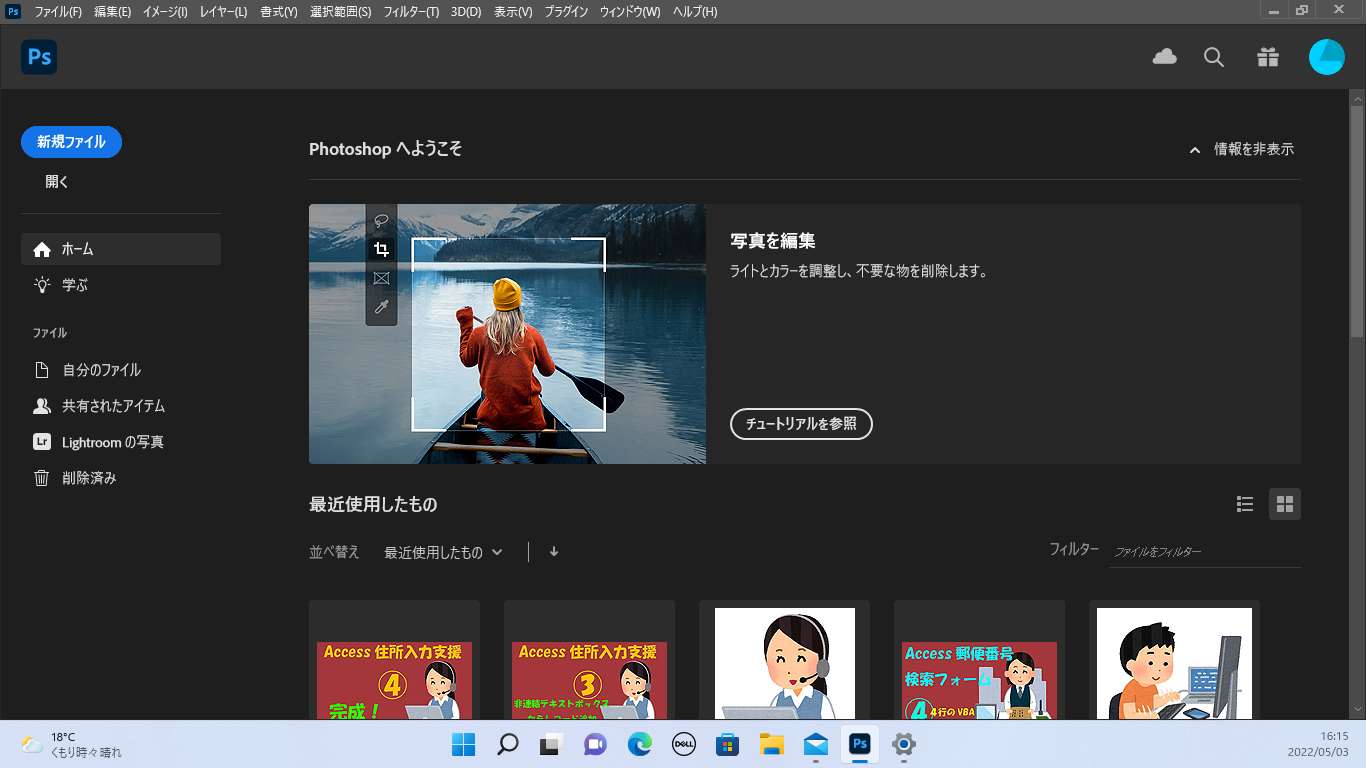The width and height of the screenshot is (1366, 768).
Task: Open the headset woman illustration thumbnail
Action: coord(784,660)
